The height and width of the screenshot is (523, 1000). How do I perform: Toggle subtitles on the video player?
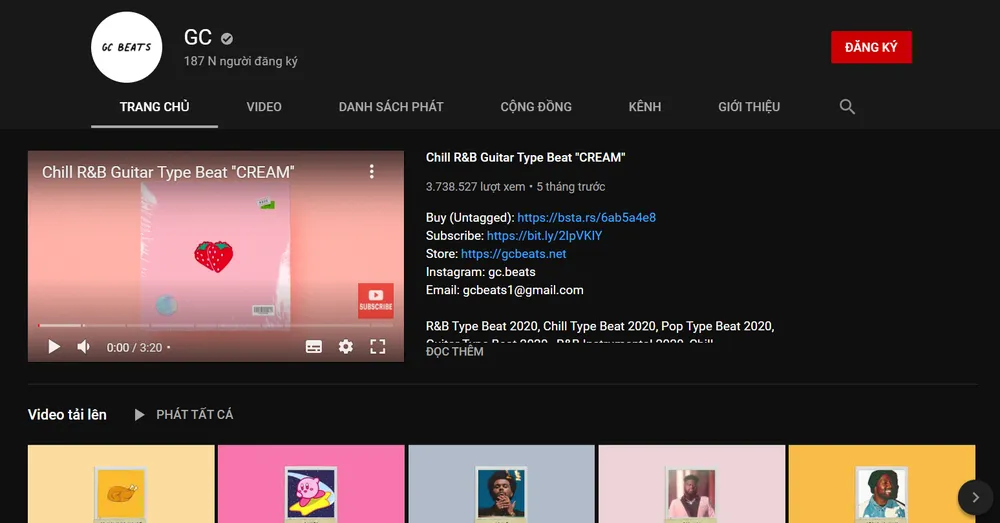pyautogui.click(x=314, y=347)
